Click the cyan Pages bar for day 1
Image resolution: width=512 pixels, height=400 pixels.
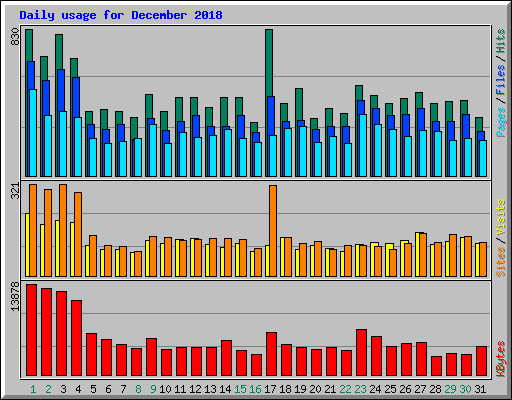click(x=33, y=133)
